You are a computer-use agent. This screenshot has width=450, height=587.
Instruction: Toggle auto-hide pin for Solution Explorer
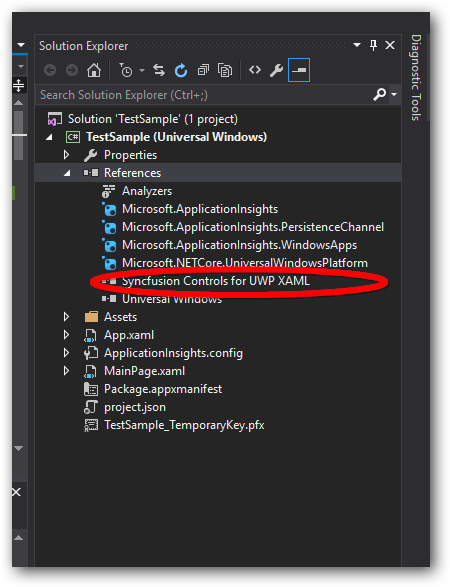pos(373,45)
